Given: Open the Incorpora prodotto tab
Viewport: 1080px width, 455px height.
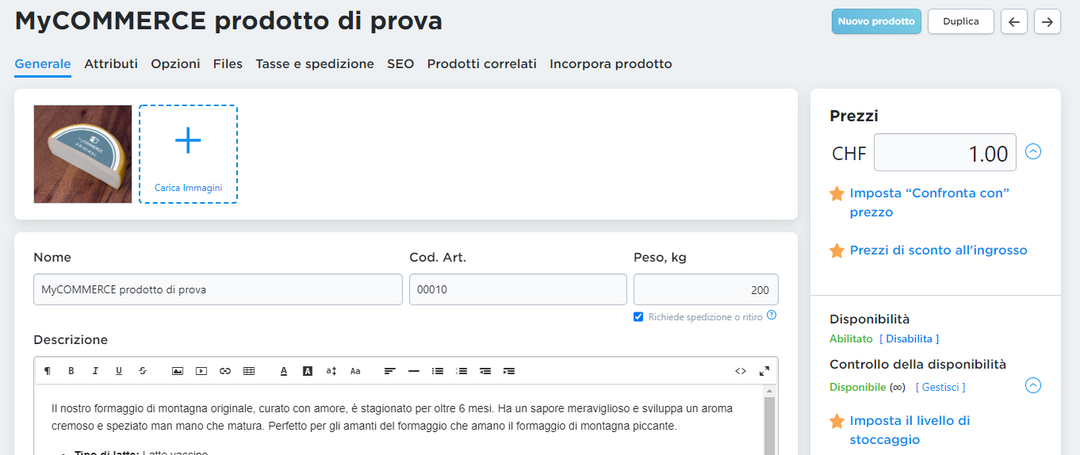Looking at the screenshot, I should (611, 64).
